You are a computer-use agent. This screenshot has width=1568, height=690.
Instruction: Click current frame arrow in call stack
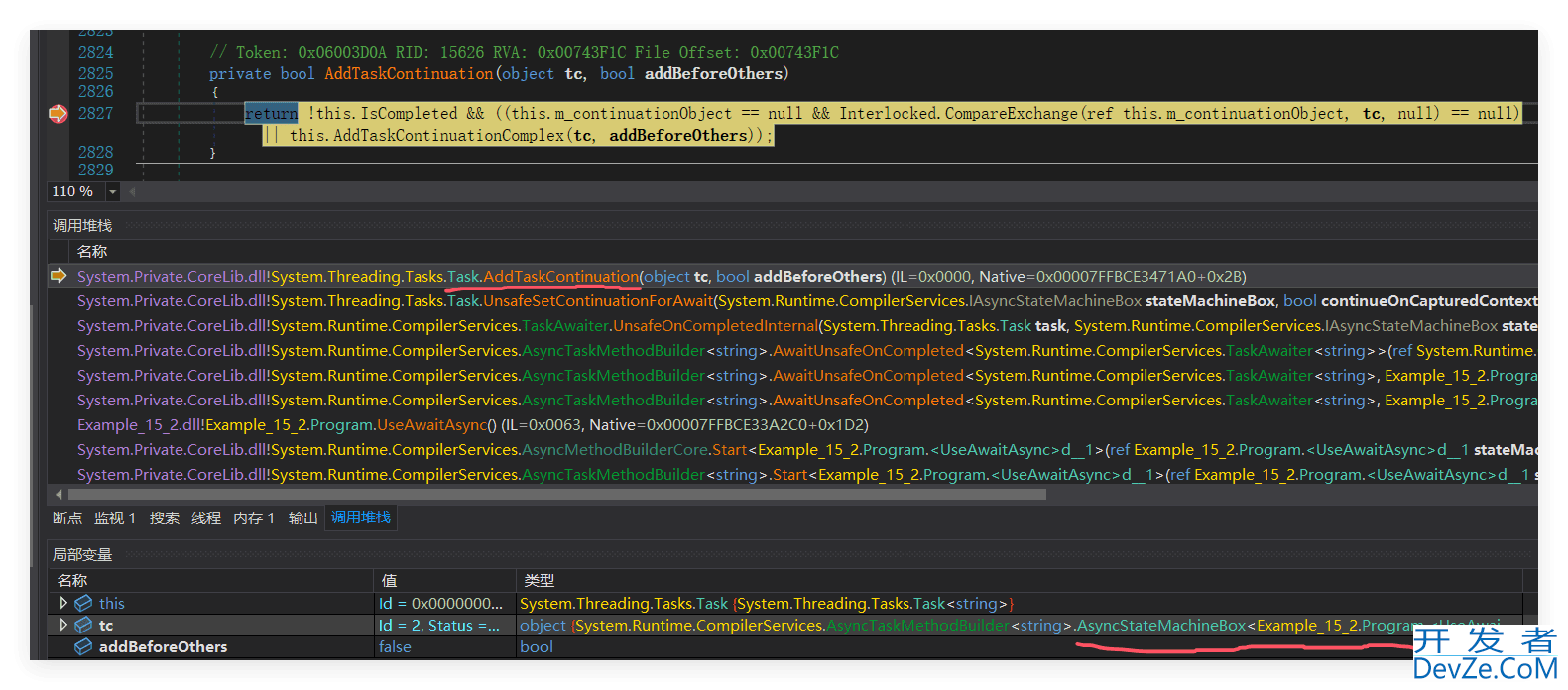click(x=59, y=276)
